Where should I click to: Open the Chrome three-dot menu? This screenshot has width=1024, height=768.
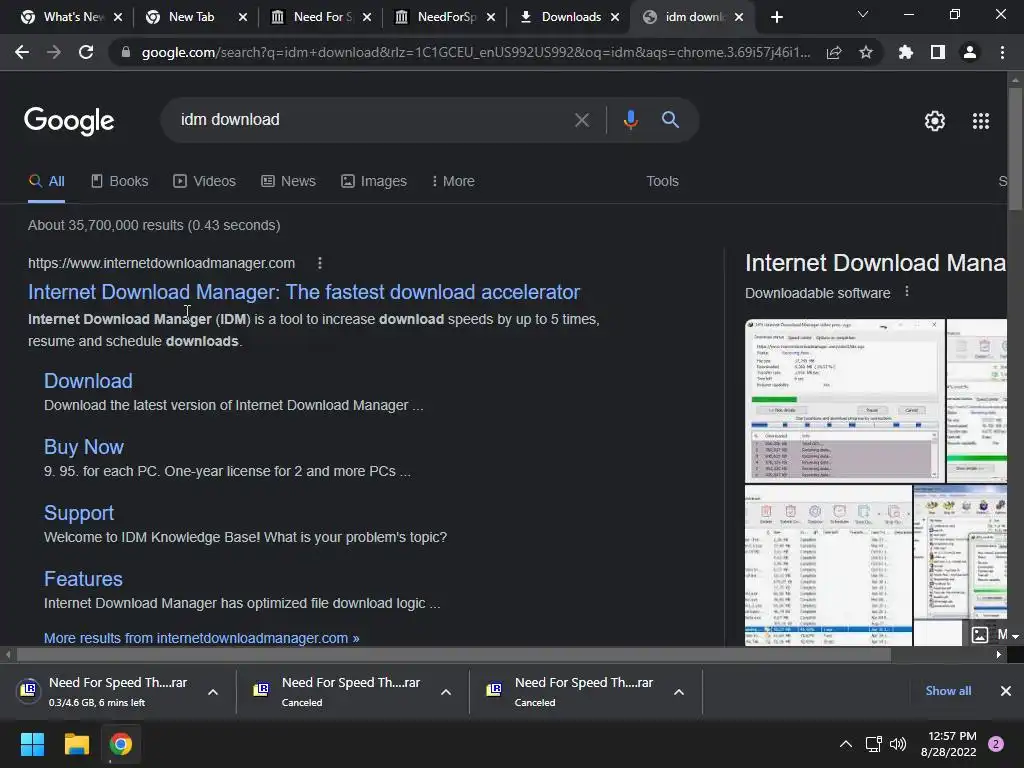pyautogui.click(x=1002, y=52)
